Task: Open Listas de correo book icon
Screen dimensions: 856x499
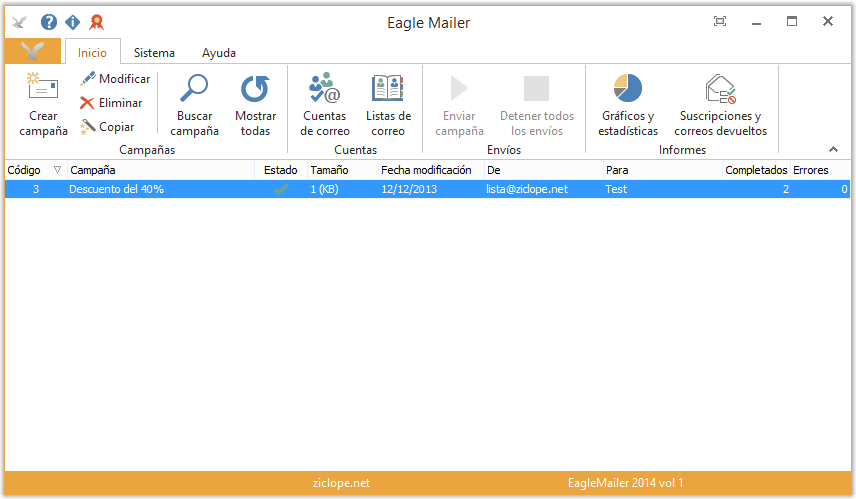Action: [x=388, y=88]
